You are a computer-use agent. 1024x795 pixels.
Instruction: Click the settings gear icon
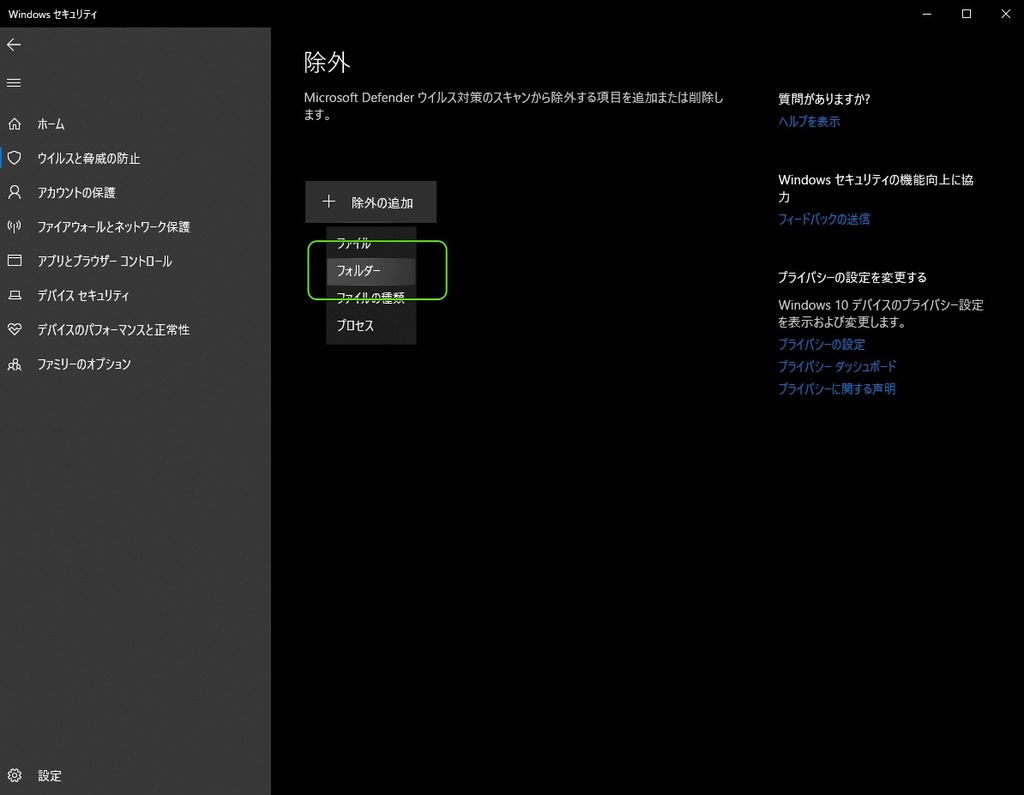coord(14,775)
